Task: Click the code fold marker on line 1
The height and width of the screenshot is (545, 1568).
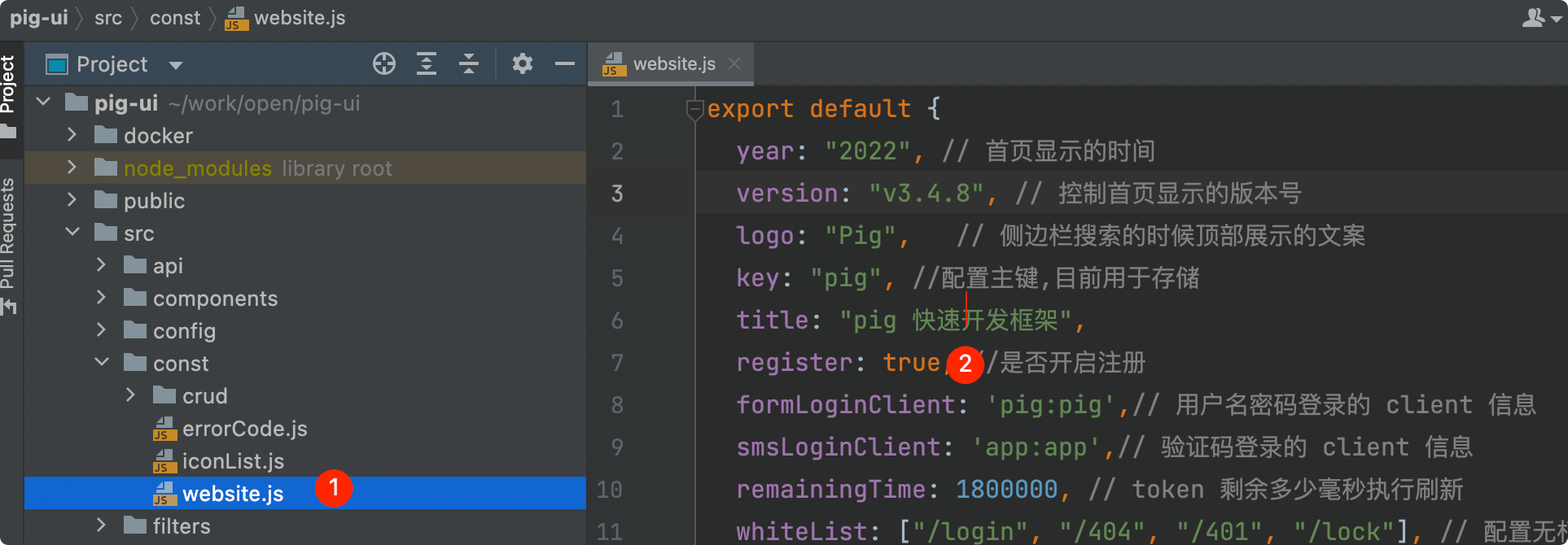Action: point(694,109)
